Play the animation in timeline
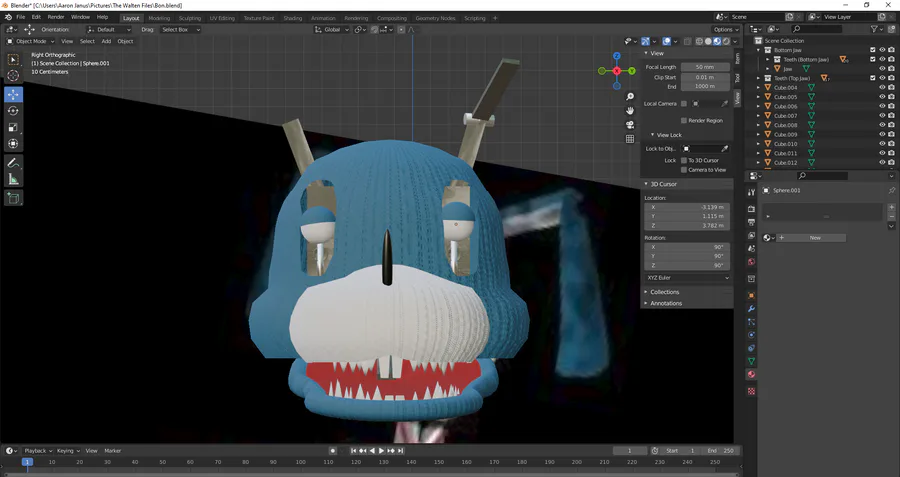900x477 pixels. click(381, 451)
